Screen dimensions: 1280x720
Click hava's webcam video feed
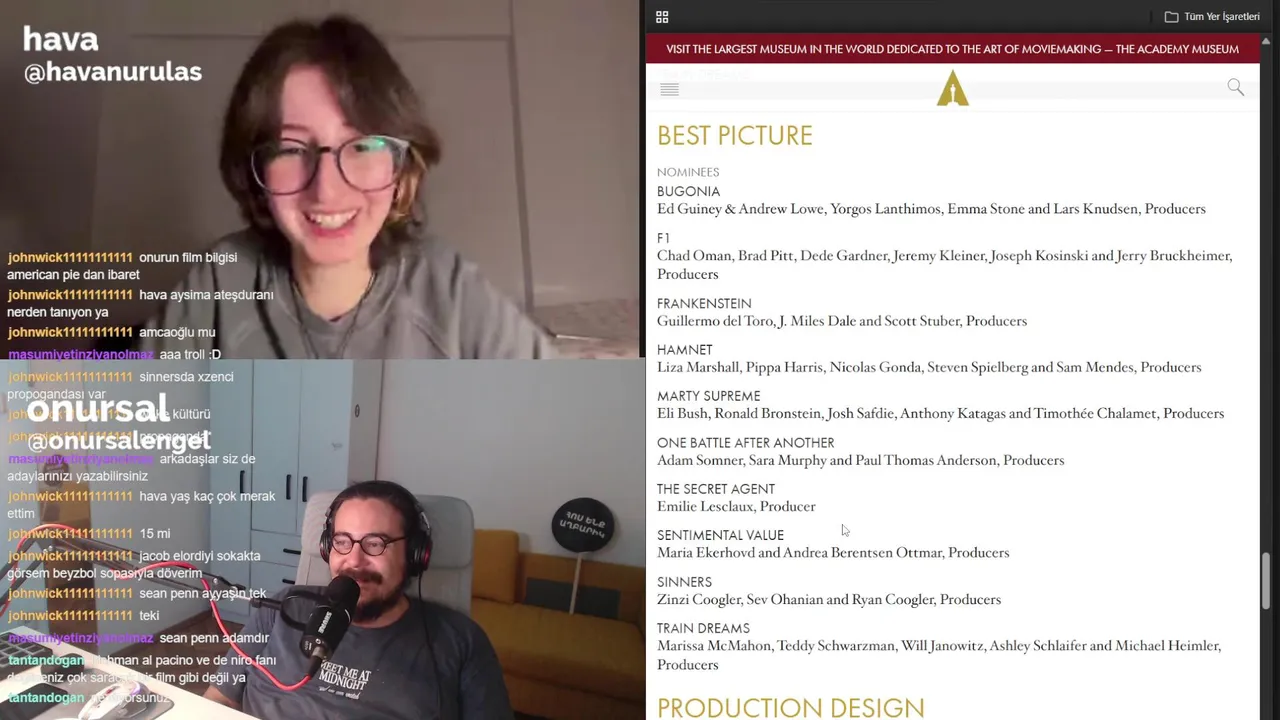tap(320, 179)
